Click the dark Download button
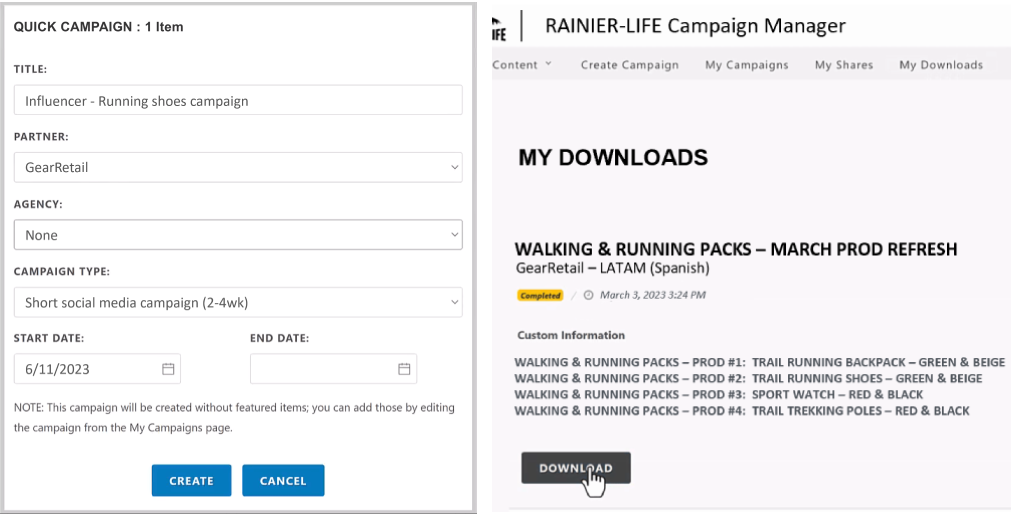This screenshot has width=1011, height=516. click(x=575, y=468)
